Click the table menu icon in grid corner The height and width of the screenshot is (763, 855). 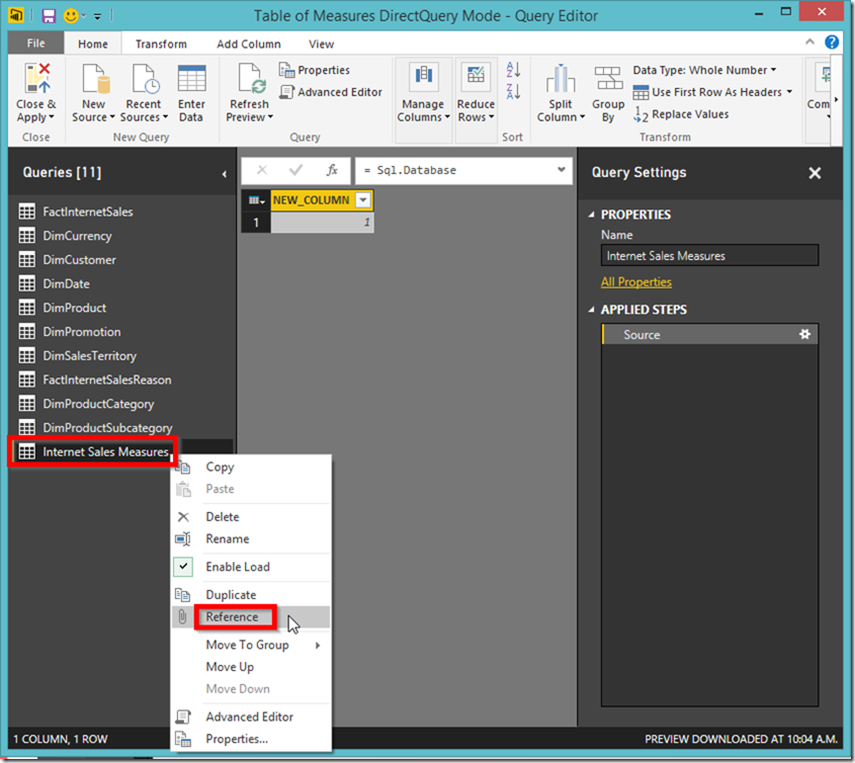(256, 201)
